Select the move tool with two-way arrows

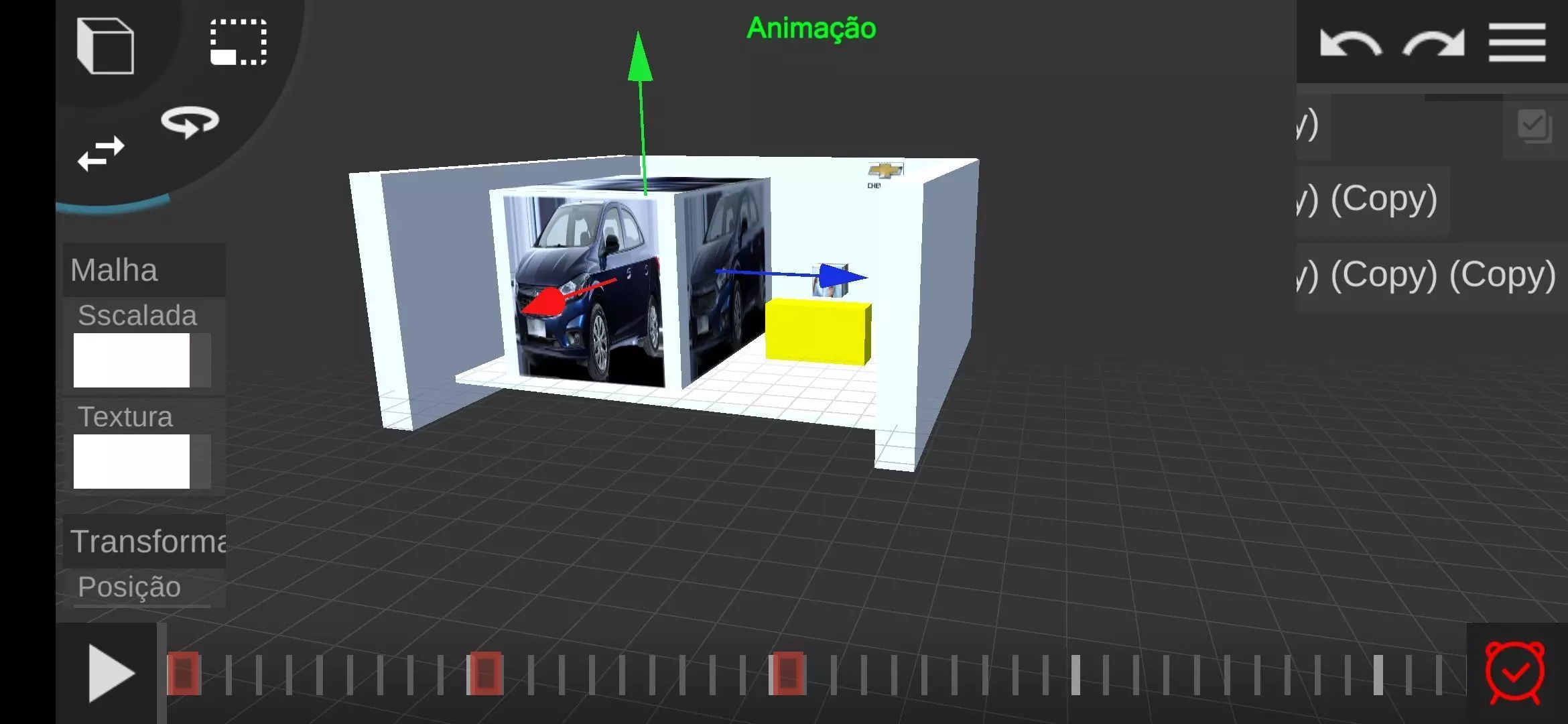[101, 154]
